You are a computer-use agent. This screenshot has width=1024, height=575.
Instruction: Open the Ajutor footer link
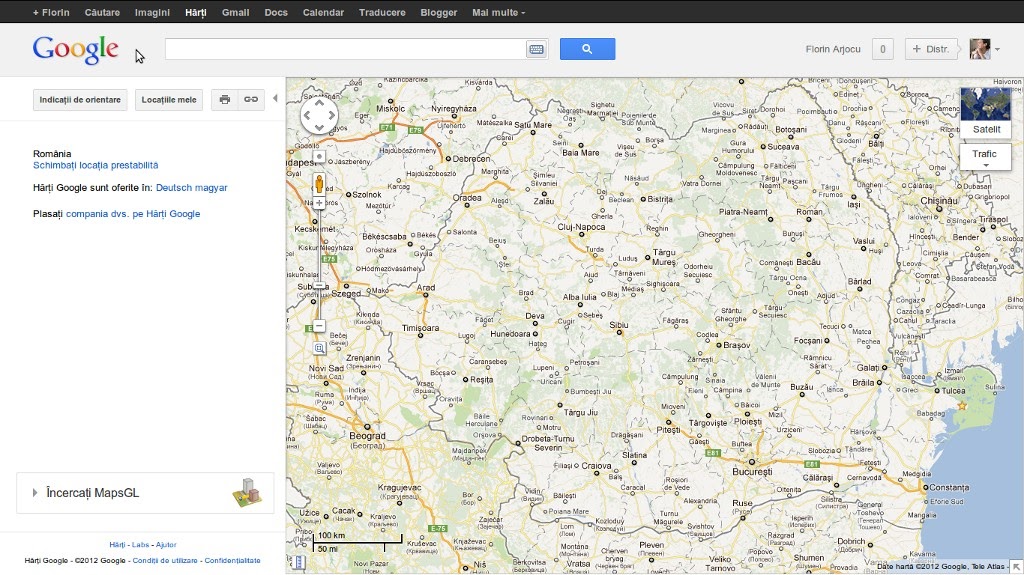click(x=166, y=544)
